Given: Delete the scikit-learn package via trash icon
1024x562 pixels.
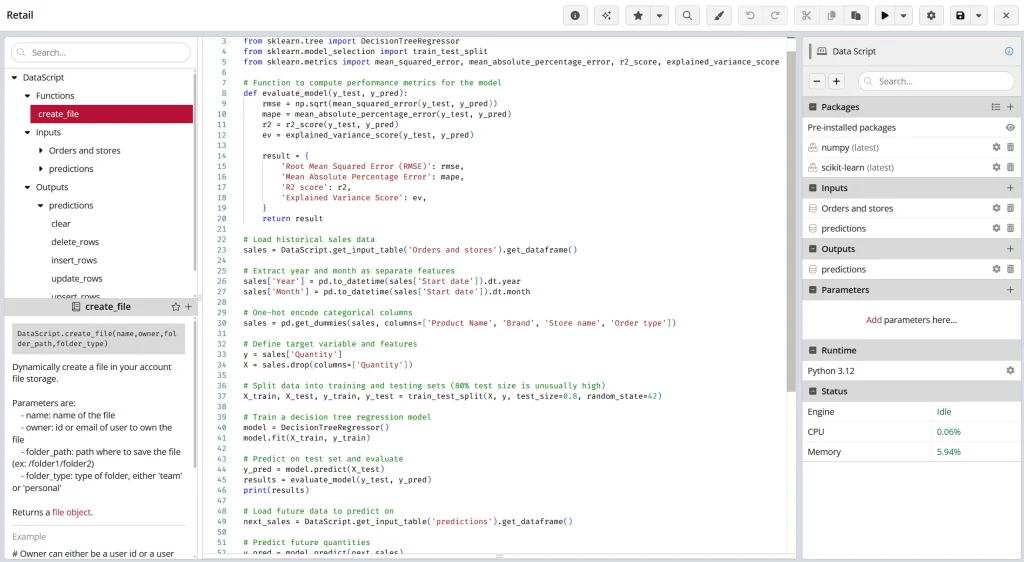Looking at the screenshot, I should coord(1010,167).
